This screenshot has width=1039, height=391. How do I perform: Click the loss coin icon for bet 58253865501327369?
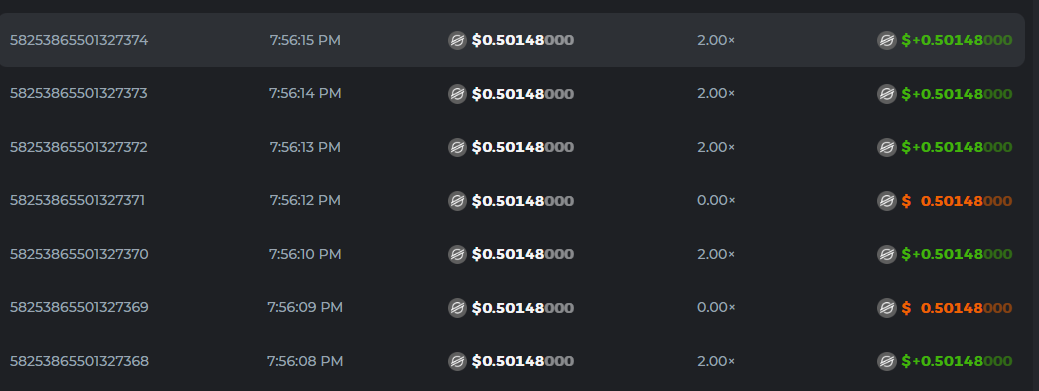887,308
